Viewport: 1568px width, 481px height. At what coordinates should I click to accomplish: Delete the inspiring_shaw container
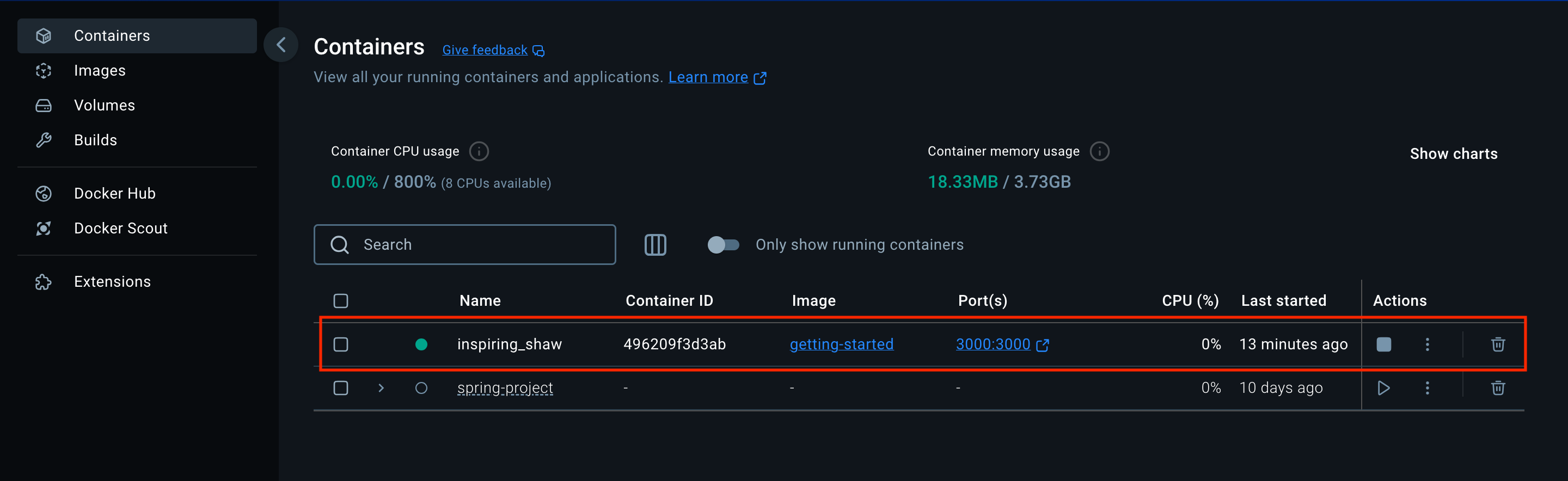click(1498, 345)
